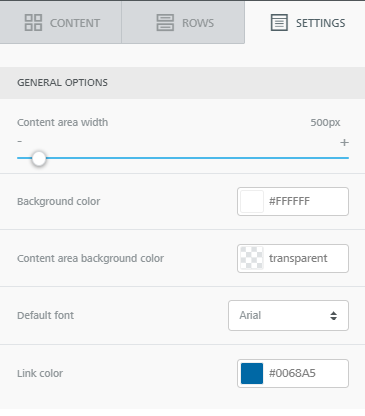
Task: Click the up-down arrows on font selector
Action: click(x=333, y=315)
